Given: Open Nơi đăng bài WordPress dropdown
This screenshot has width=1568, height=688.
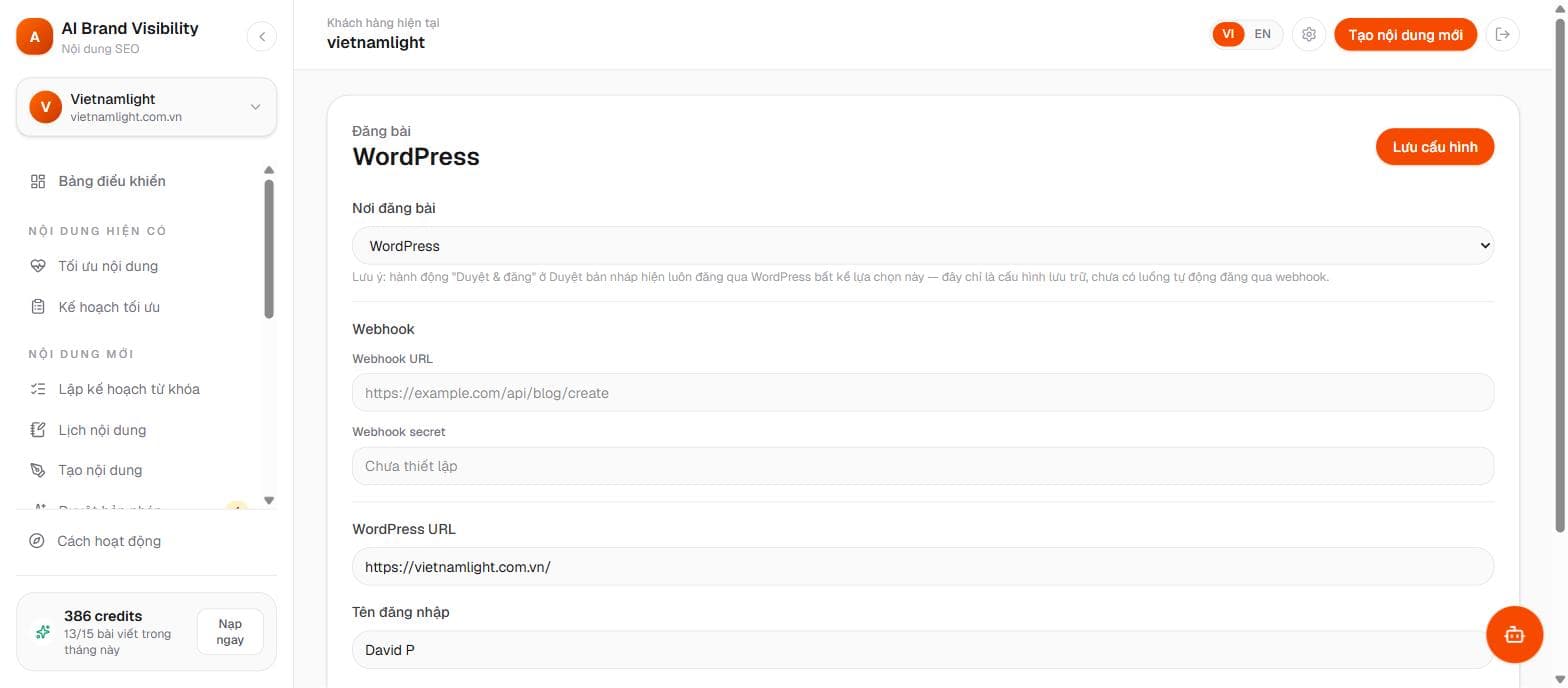Looking at the screenshot, I should tap(923, 246).
